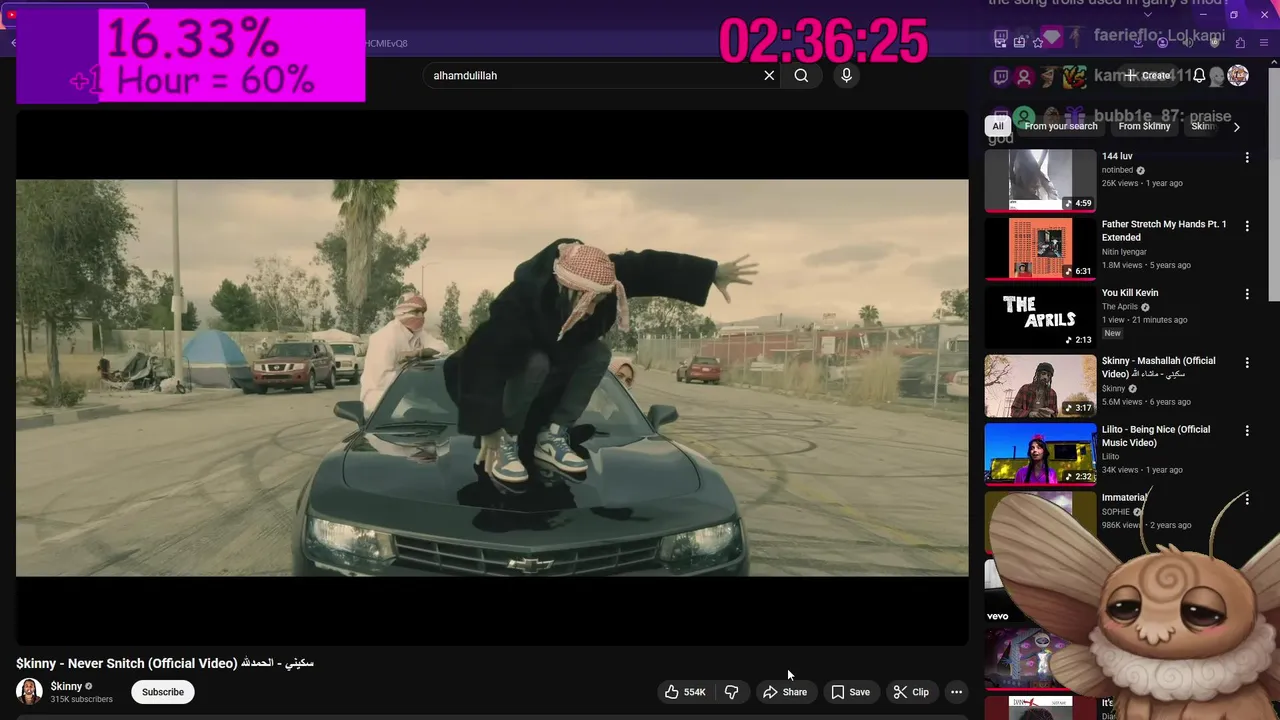Screen dimensions: 1280x720
Task: Click the main video player to pause
Action: point(492,378)
